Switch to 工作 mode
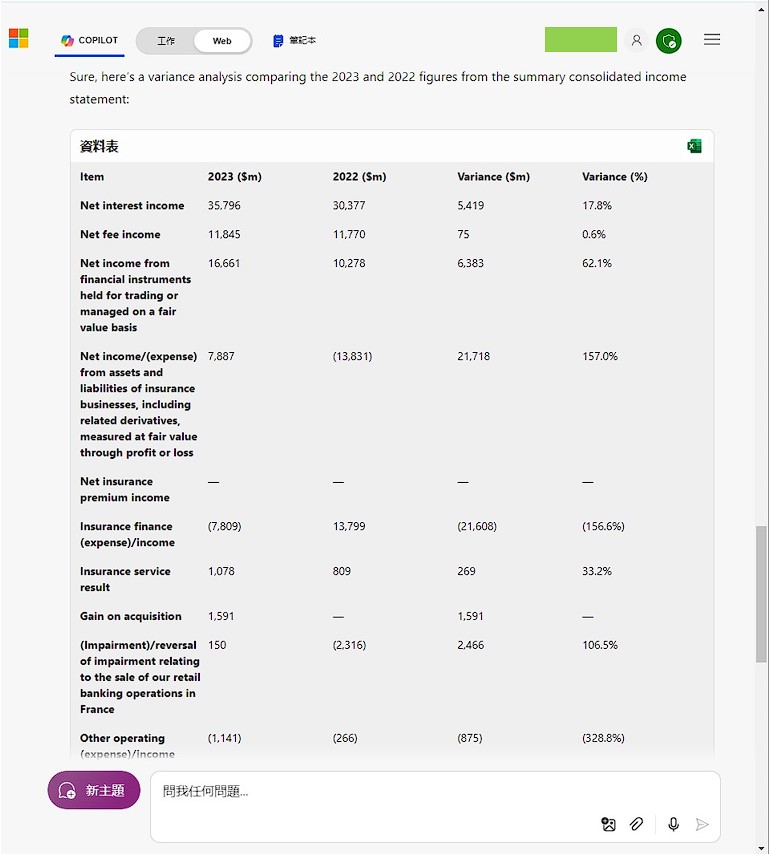 (x=166, y=41)
